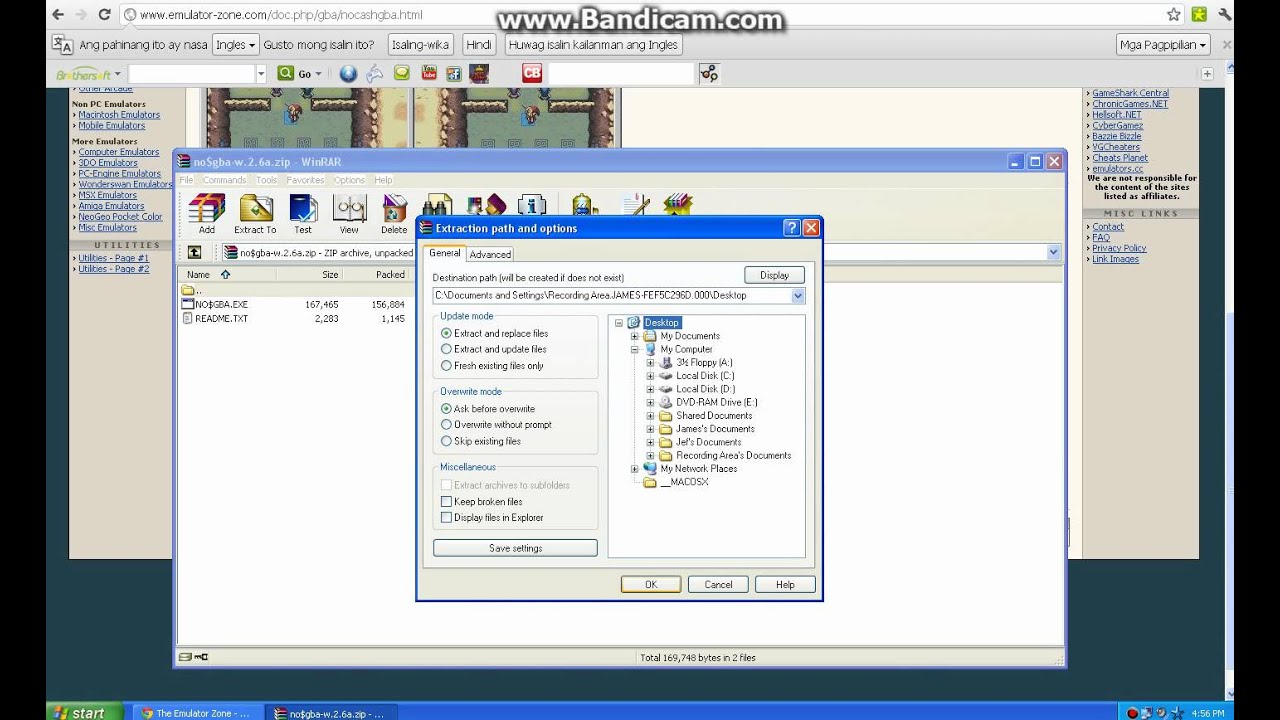Click OK to start extraction
Viewport: 1280px width, 720px height.
coord(651,585)
